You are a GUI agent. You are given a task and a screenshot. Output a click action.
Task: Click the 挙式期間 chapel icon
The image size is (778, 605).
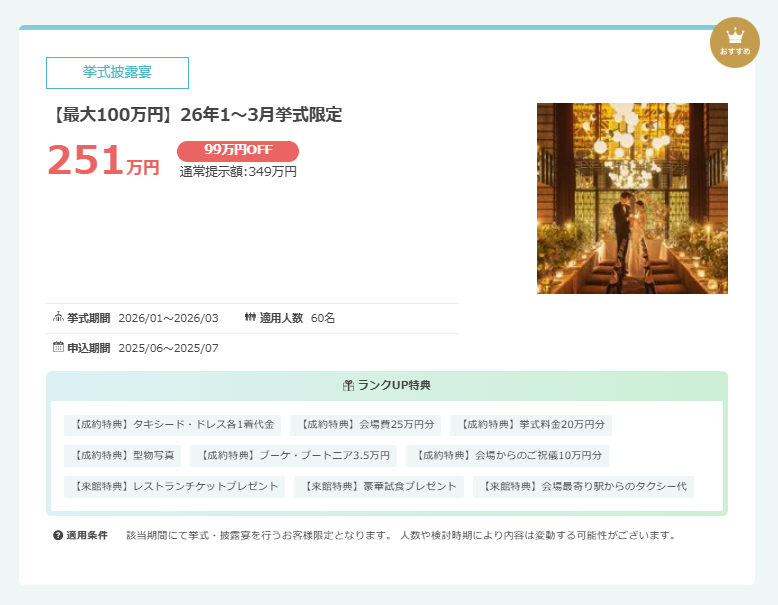pyautogui.click(x=58, y=317)
